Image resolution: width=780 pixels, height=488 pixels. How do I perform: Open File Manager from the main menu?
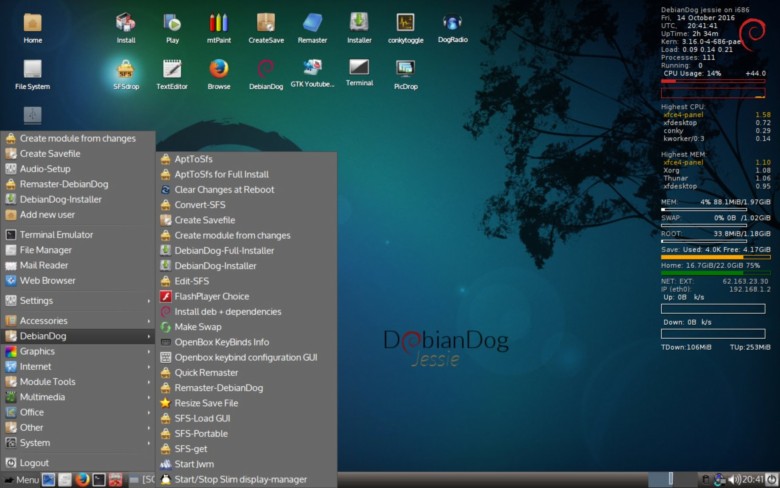(78, 250)
